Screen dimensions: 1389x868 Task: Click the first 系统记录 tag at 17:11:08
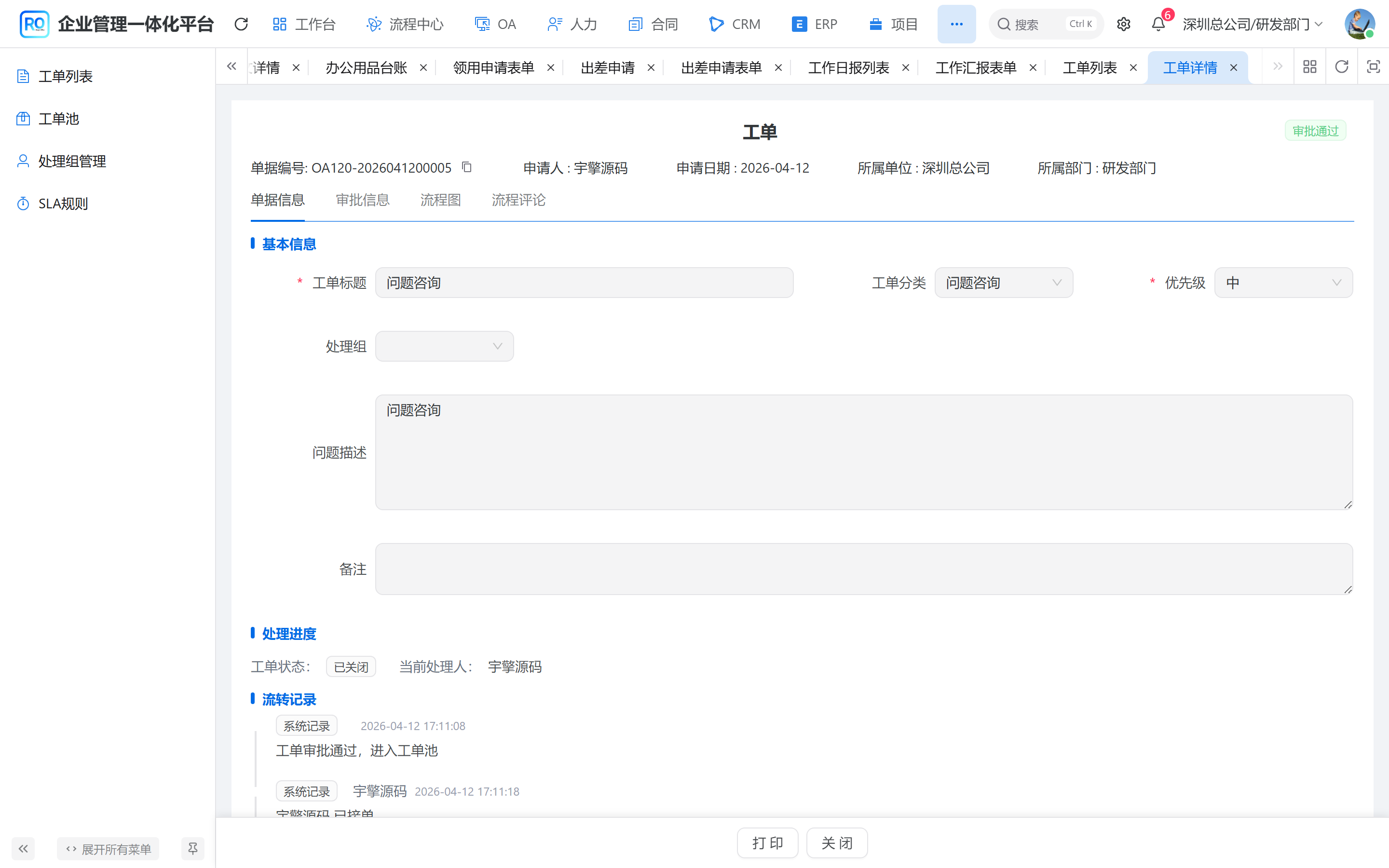point(307,726)
